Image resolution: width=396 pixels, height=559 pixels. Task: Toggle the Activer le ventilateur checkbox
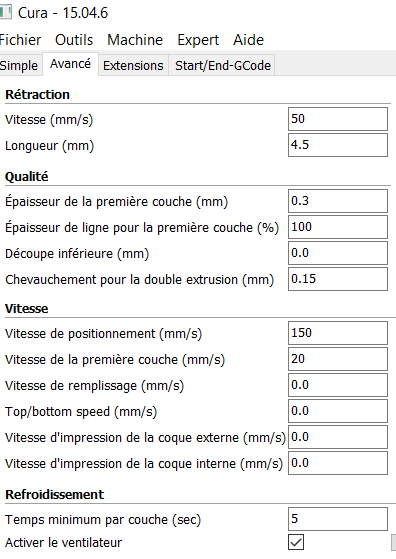click(x=296, y=542)
